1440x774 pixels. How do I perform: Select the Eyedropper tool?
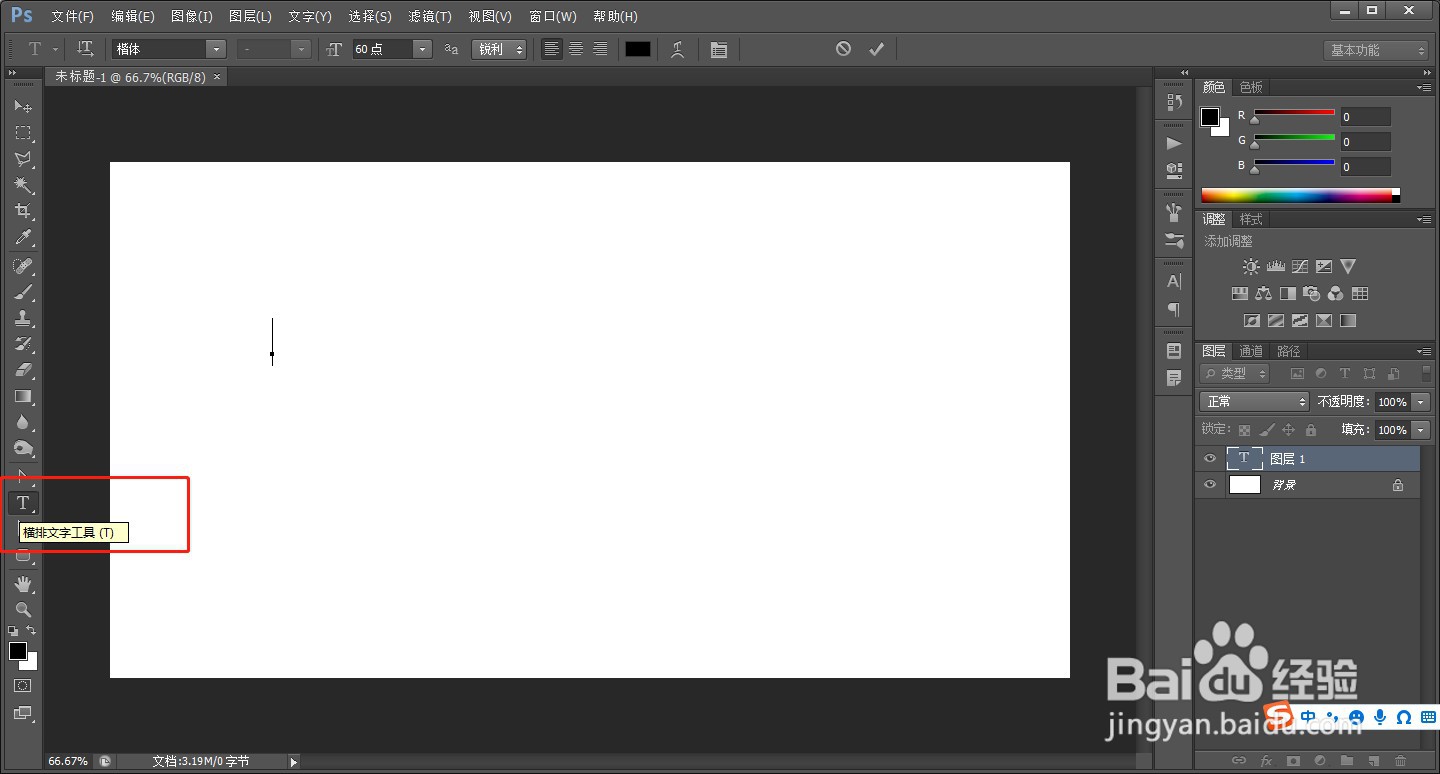[x=23, y=237]
